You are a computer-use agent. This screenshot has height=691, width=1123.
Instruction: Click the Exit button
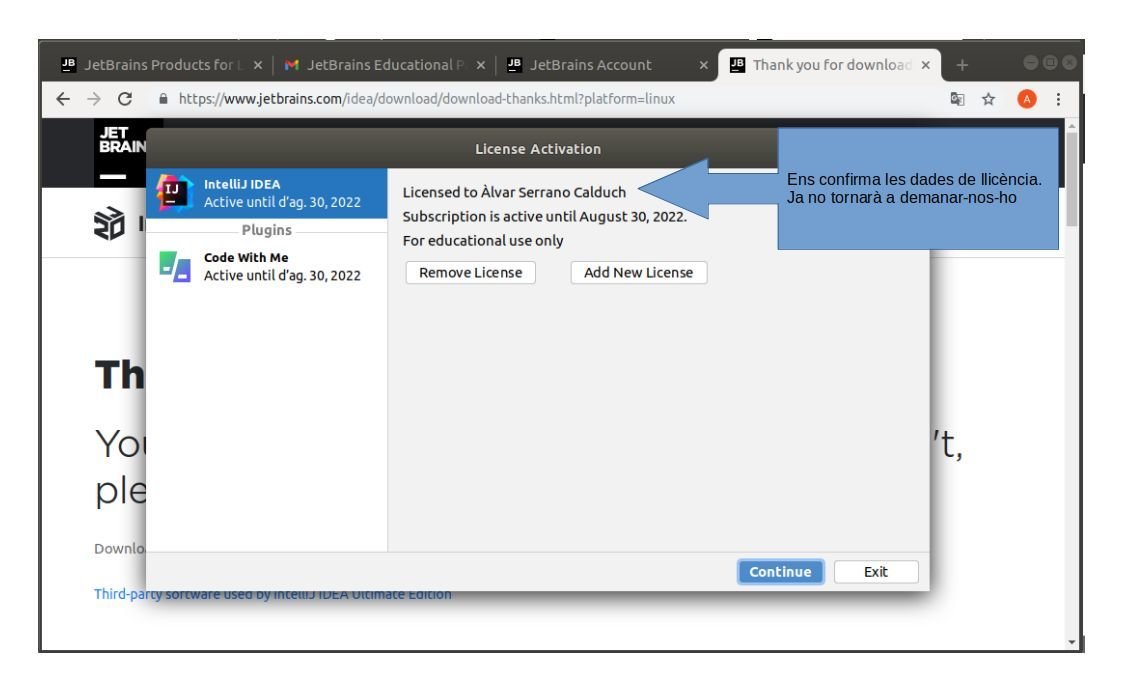876,572
